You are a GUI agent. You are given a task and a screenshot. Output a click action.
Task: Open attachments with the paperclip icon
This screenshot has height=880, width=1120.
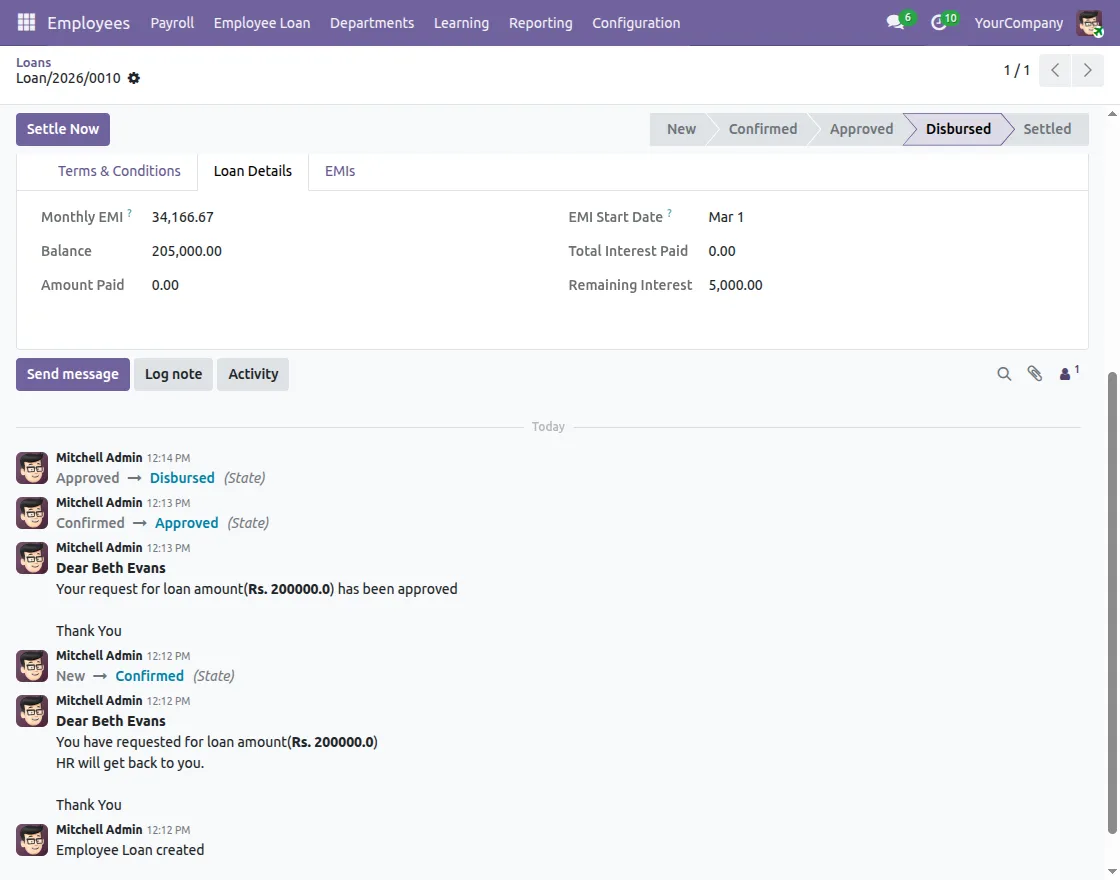[1035, 374]
